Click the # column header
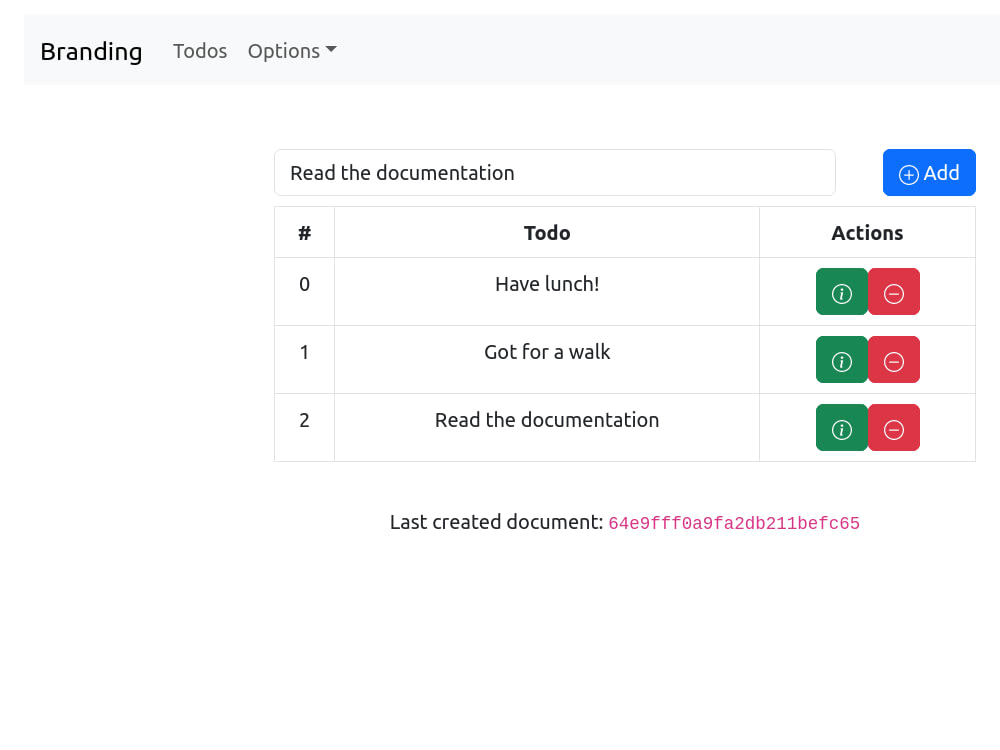 tap(304, 233)
